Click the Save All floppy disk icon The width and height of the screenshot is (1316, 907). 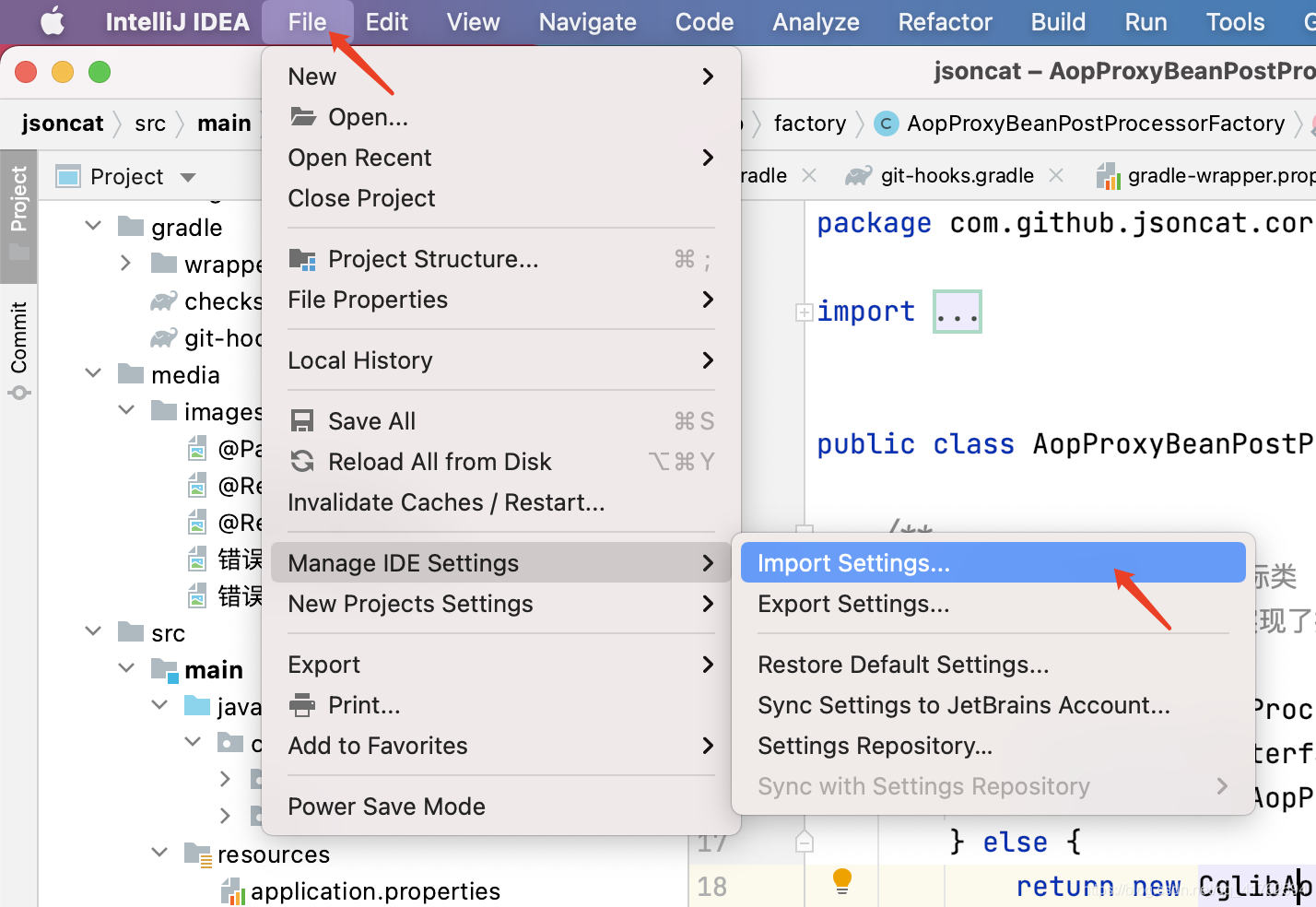tap(302, 421)
